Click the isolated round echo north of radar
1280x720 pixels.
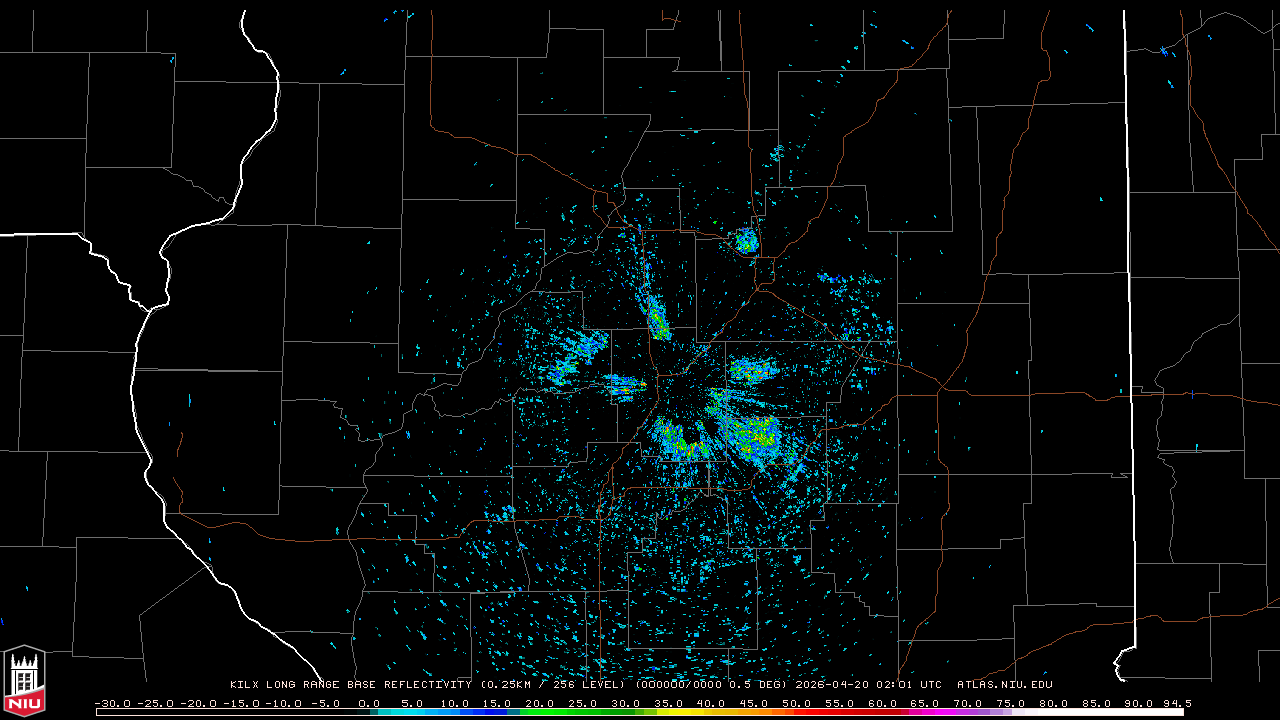point(746,241)
